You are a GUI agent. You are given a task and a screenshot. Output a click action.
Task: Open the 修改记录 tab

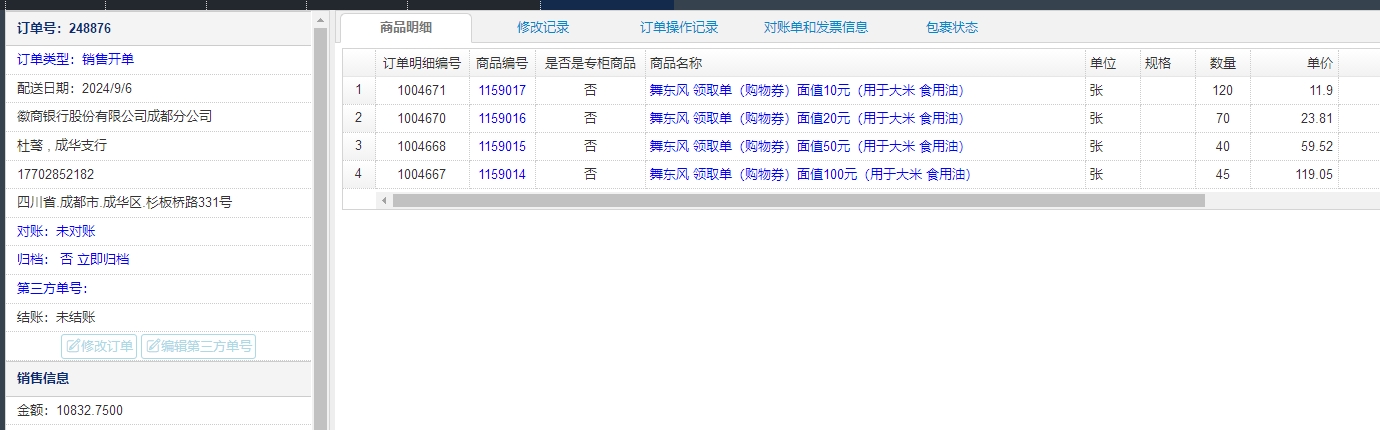click(x=543, y=27)
